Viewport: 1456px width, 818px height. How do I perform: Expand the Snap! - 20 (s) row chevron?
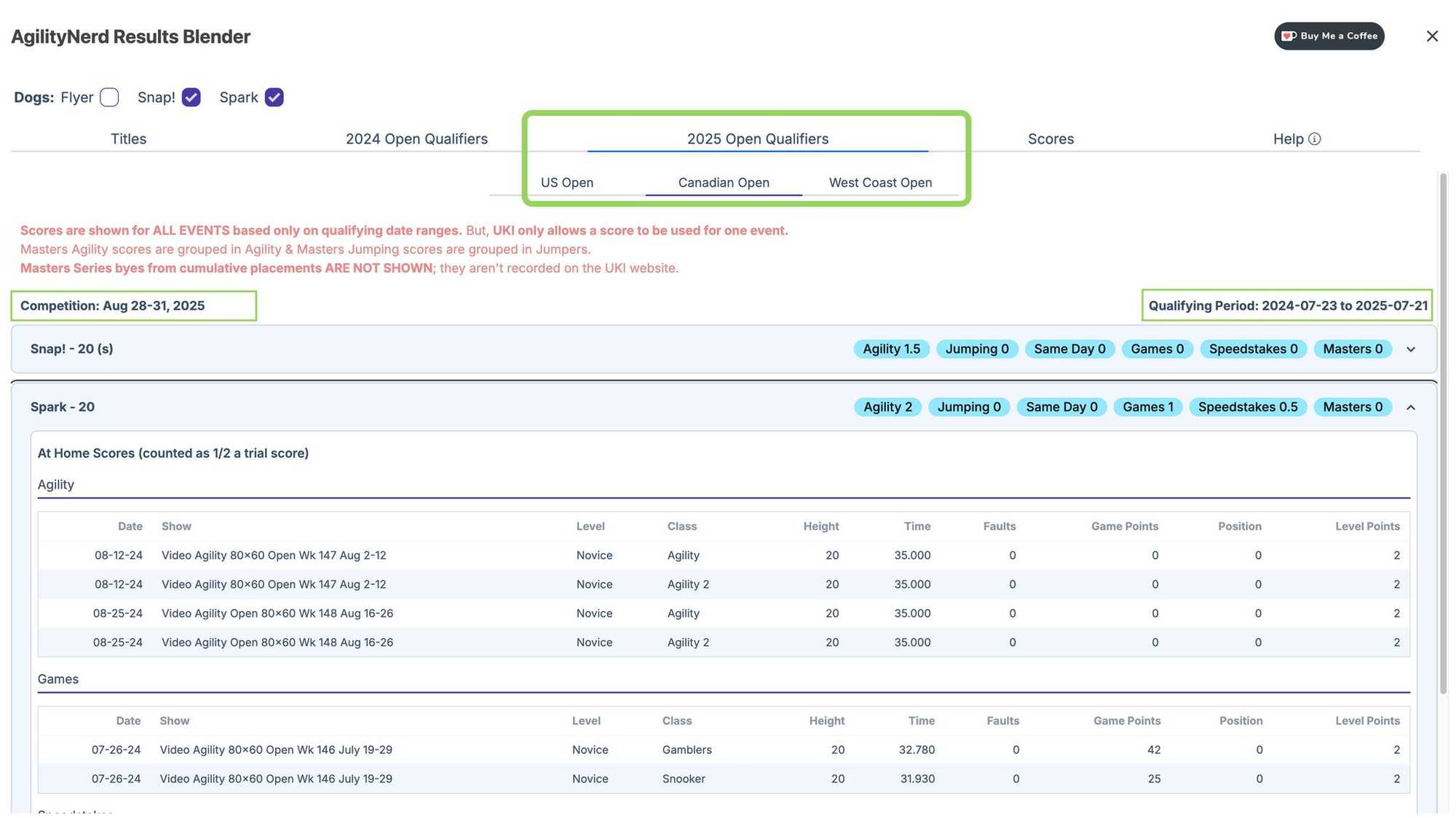tap(1411, 349)
